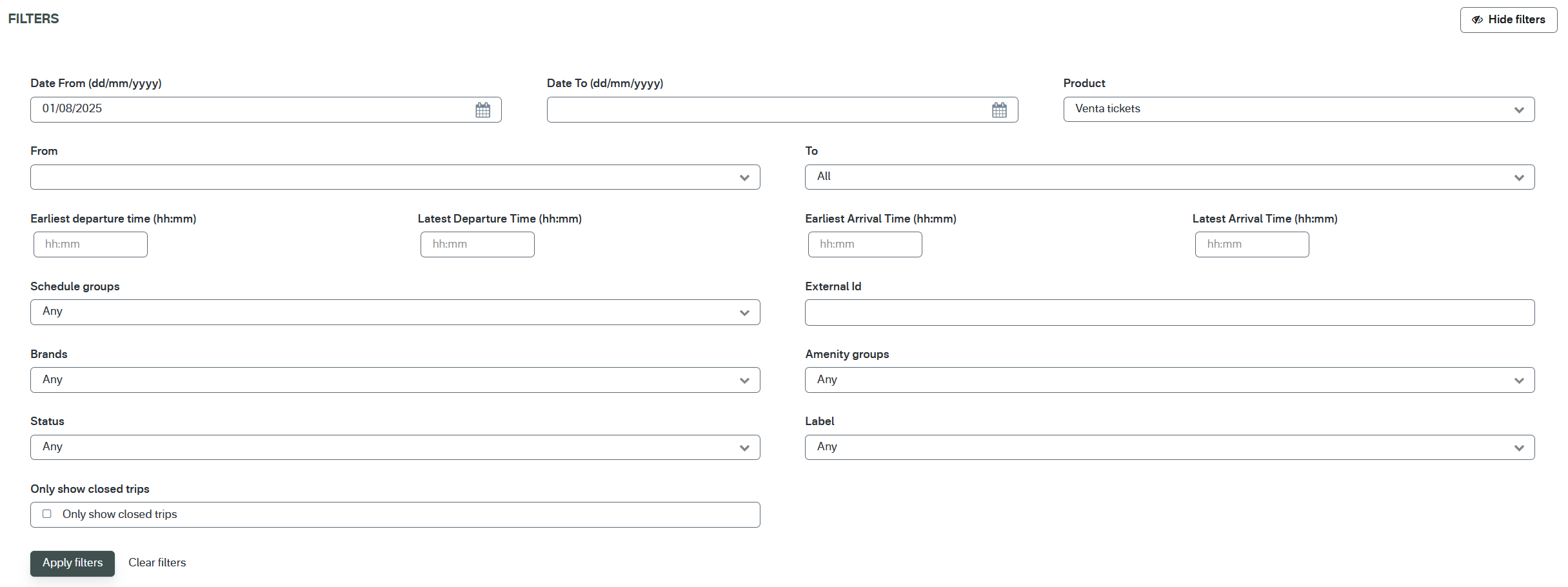The width and height of the screenshot is (1568, 587).
Task: Open the Status dropdown
Action: pos(395,448)
